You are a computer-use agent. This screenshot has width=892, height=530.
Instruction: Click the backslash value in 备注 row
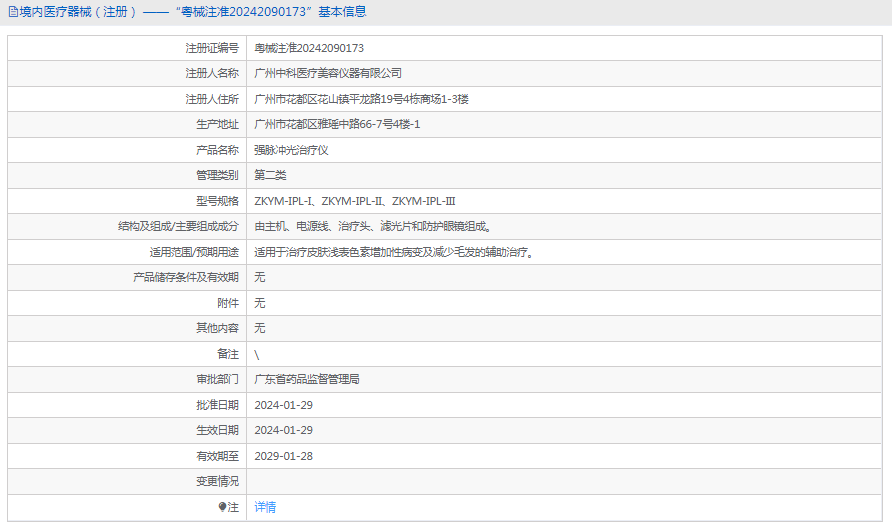point(257,355)
